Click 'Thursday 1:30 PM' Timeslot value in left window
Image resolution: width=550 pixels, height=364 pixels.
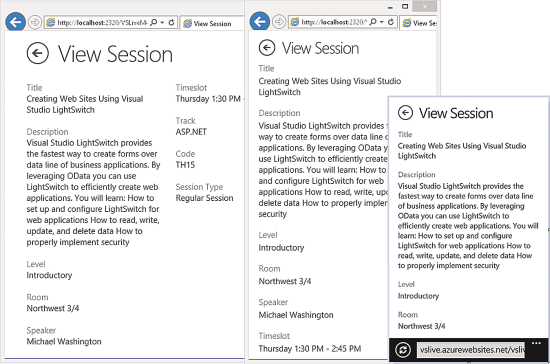coord(208,99)
